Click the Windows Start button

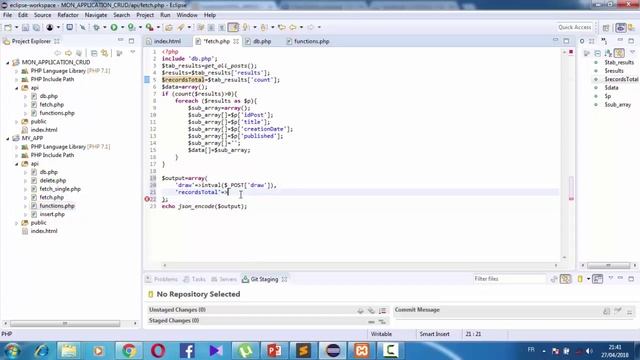click(x=12, y=351)
